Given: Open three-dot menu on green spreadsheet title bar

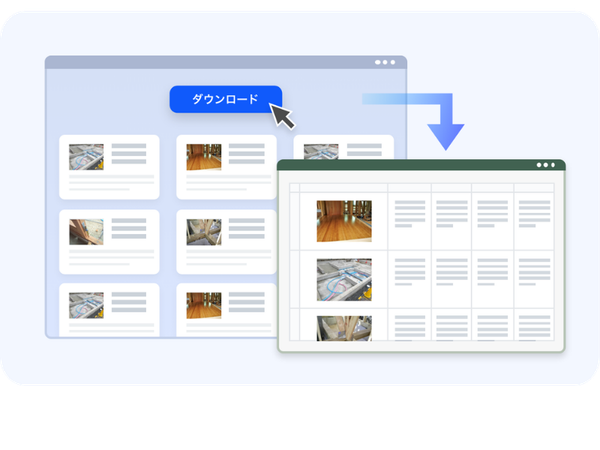Looking at the screenshot, I should (x=545, y=165).
